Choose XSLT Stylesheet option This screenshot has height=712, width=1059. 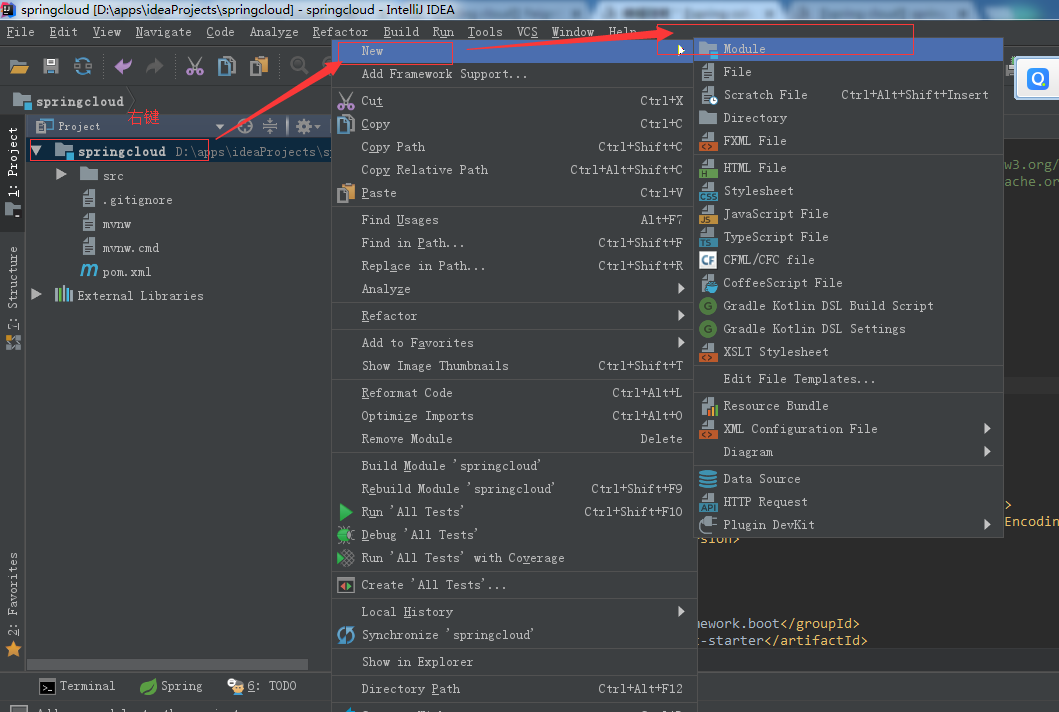point(848,351)
